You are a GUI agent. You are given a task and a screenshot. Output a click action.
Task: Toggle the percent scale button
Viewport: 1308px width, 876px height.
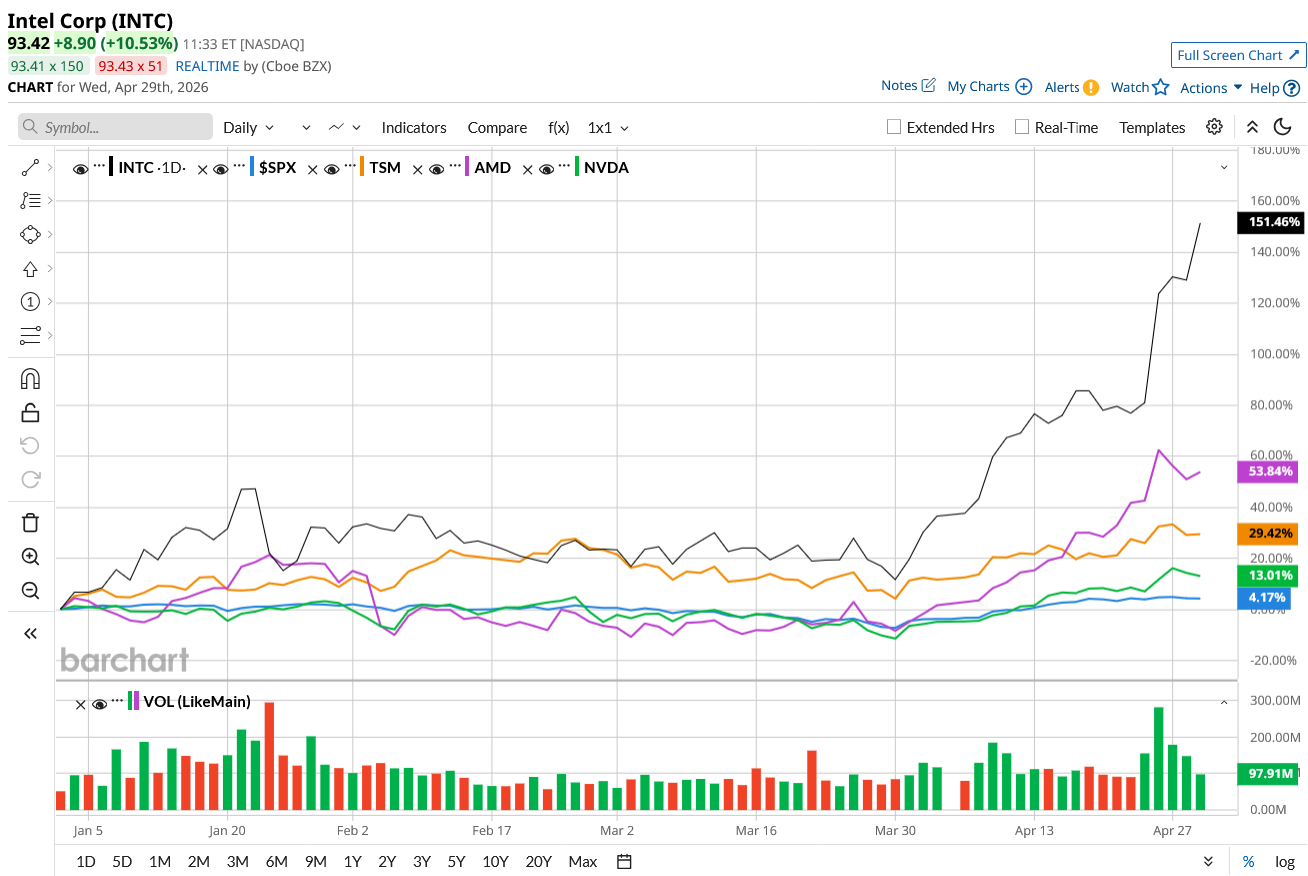pos(1248,862)
